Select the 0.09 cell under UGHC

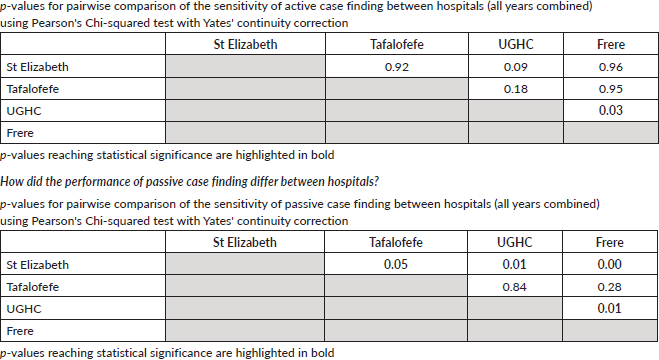click(515, 67)
